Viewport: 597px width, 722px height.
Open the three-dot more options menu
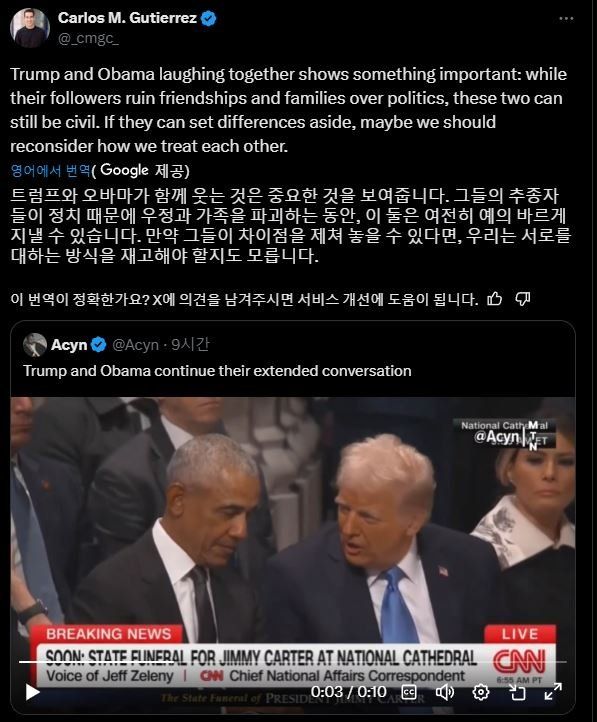566,18
